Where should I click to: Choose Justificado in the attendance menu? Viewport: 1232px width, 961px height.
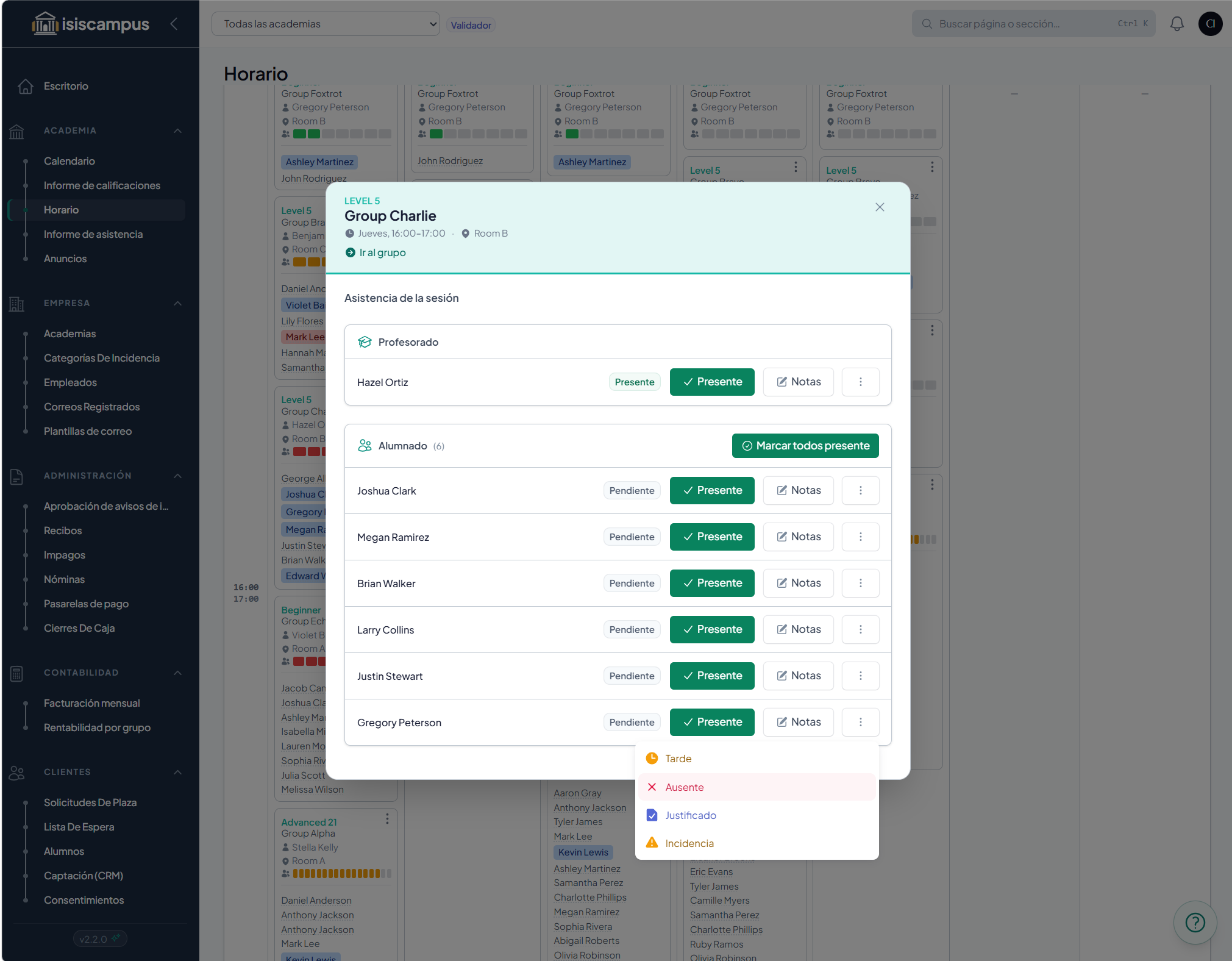[x=757, y=815]
